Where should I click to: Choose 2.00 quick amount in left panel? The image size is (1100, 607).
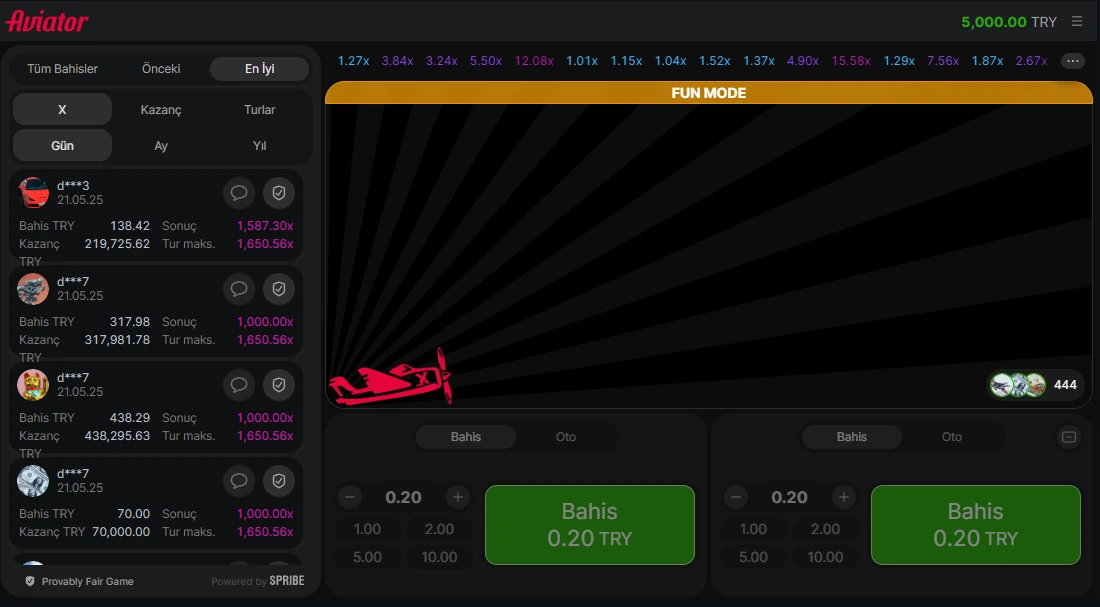440,529
